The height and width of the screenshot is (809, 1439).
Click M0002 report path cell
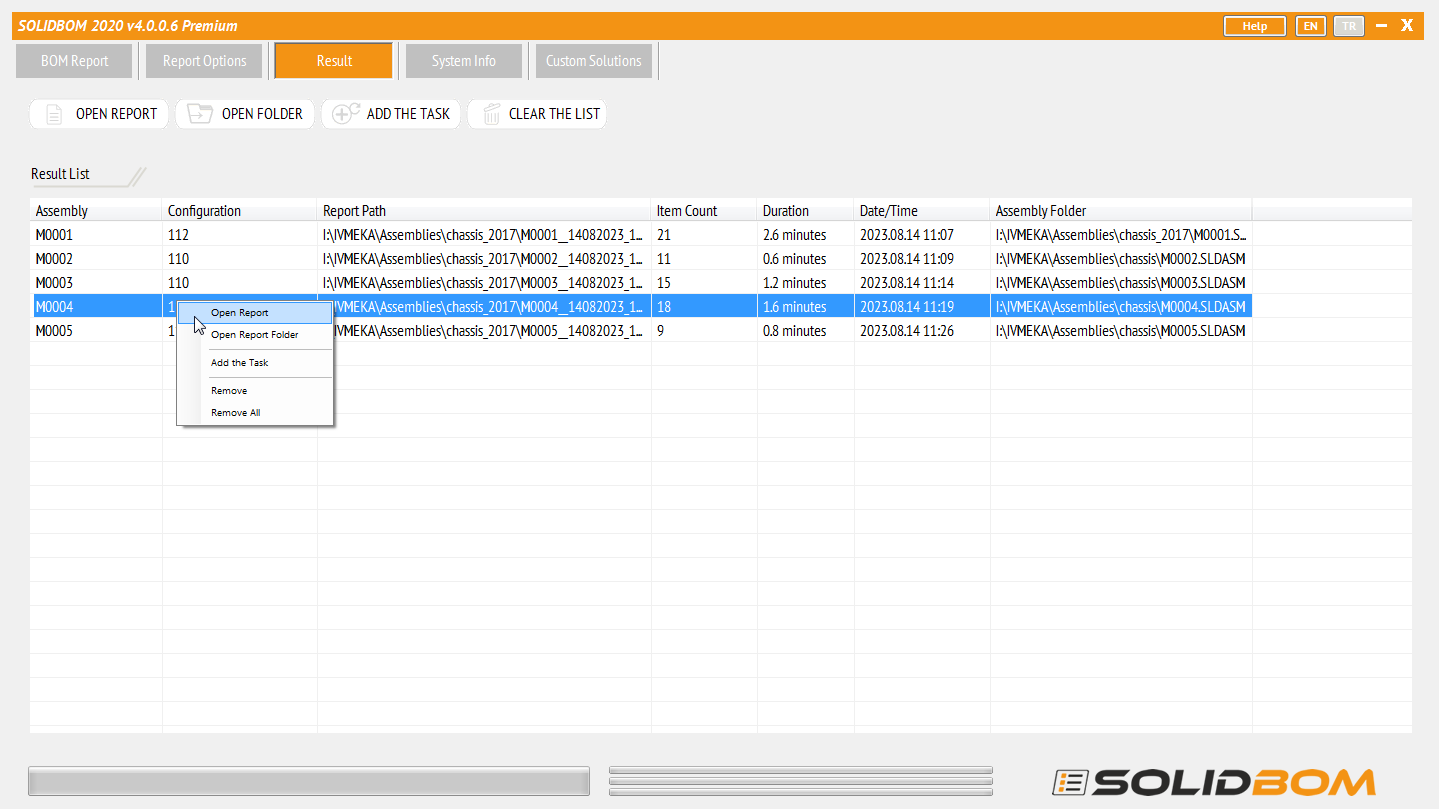tap(485, 259)
